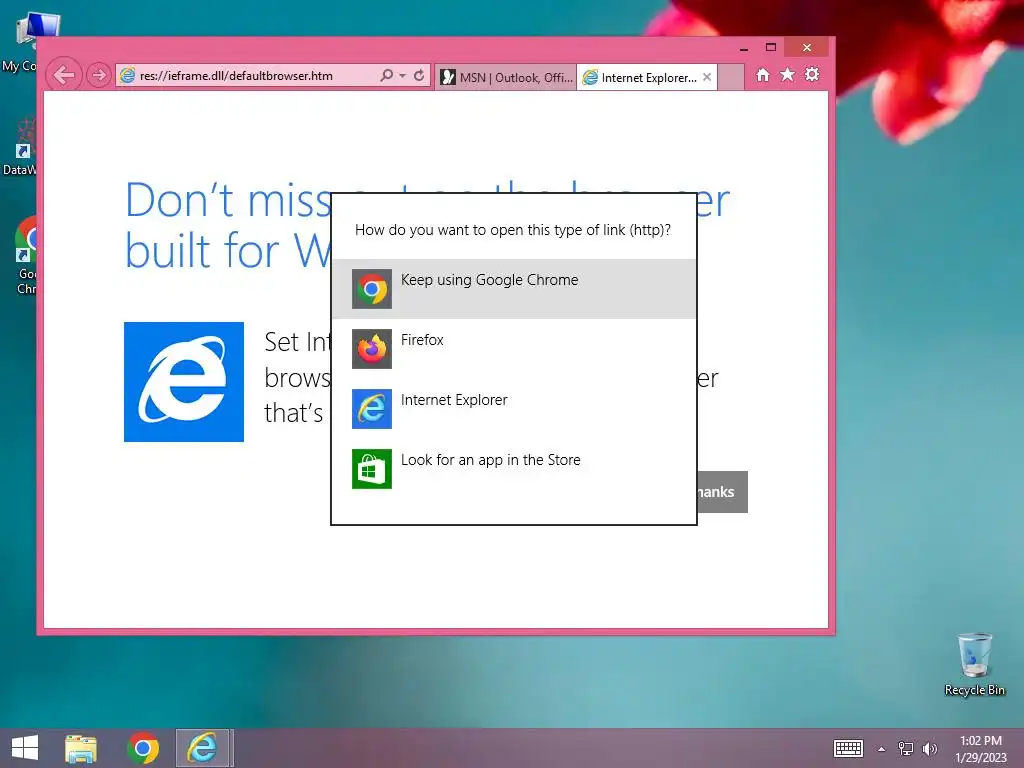1024x768 pixels.
Task: Click the Chrome icon in the dialog
Action: tap(372, 289)
